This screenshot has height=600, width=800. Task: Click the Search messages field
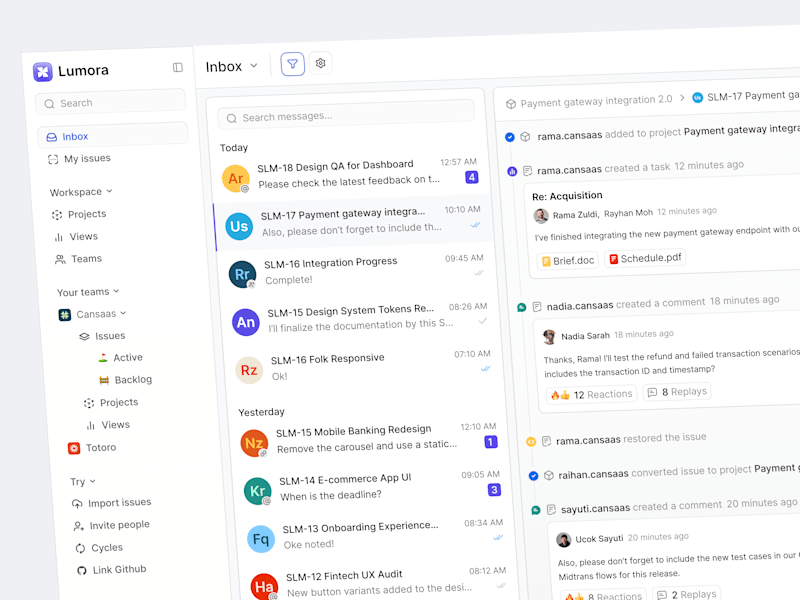(346, 115)
